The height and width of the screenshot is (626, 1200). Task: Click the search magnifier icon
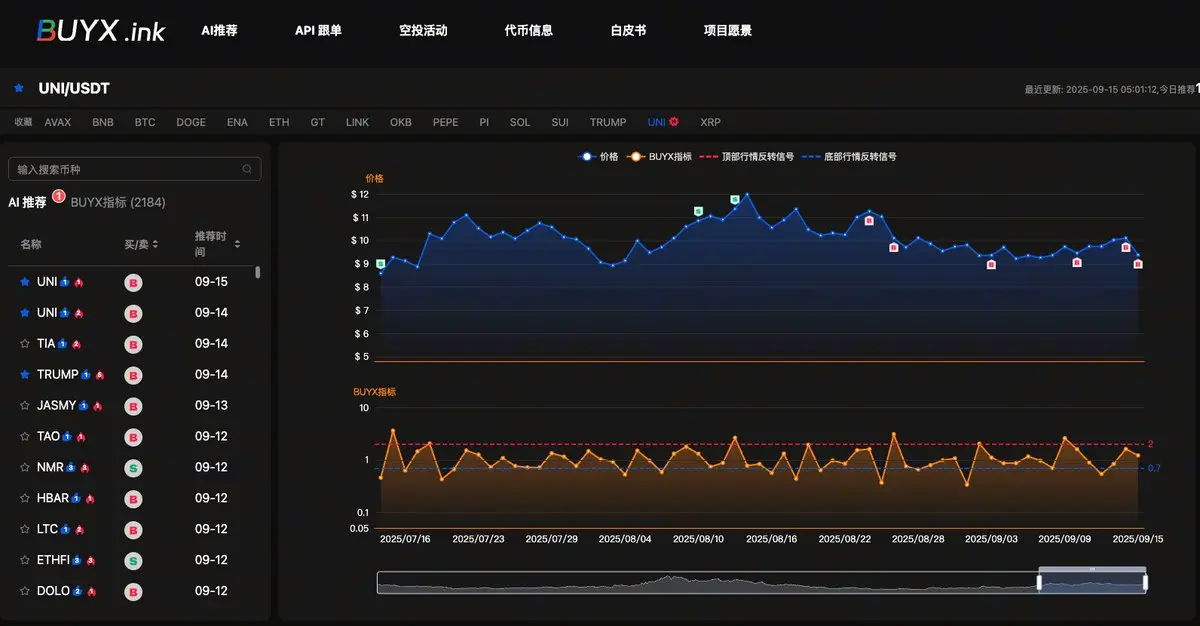[x=247, y=169]
